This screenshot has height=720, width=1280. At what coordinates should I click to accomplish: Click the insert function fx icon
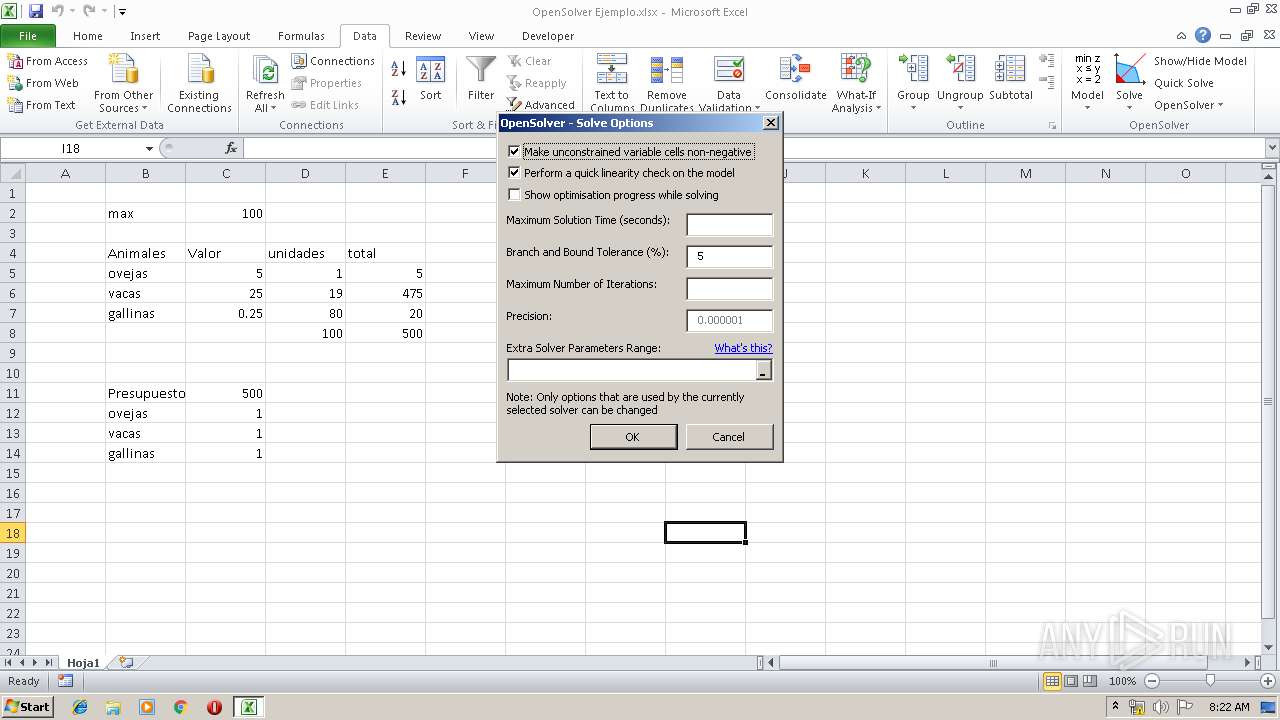coord(231,148)
